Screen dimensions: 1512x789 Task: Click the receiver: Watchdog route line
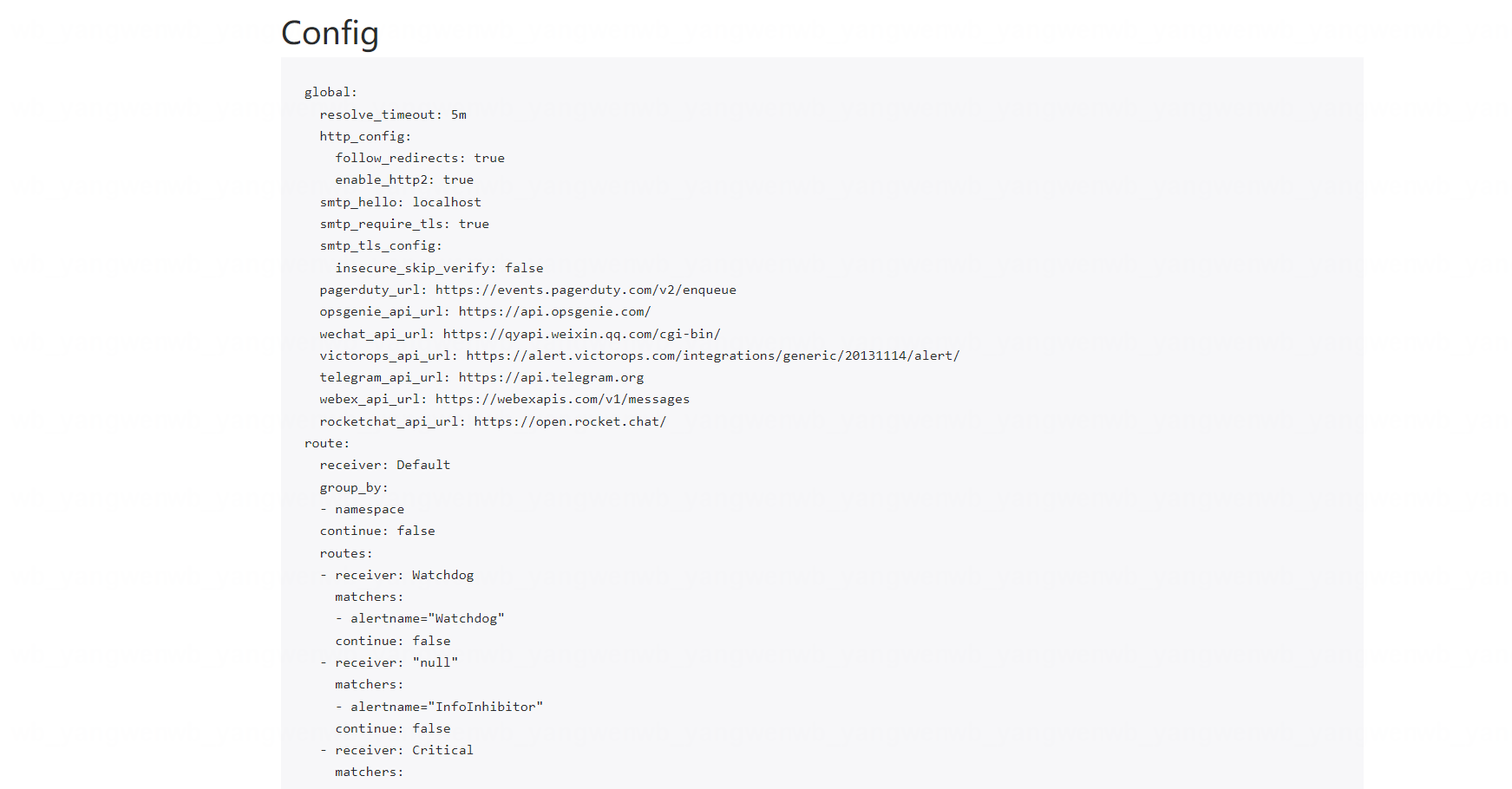tap(404, 575)
